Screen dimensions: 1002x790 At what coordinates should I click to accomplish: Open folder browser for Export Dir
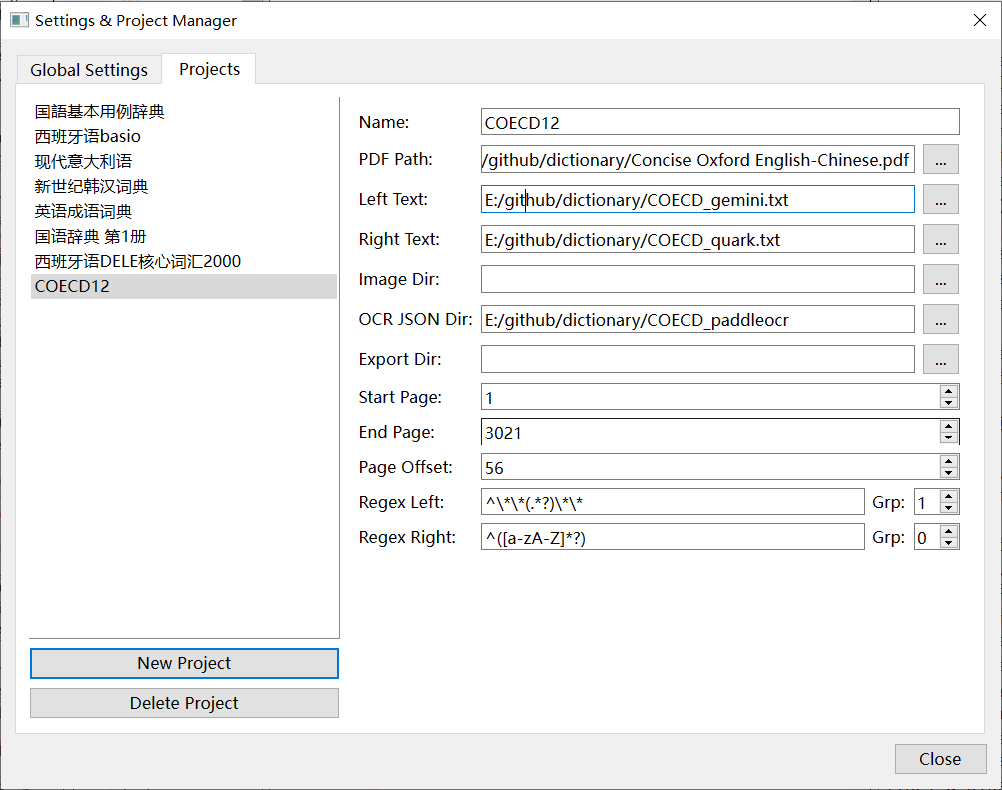[x=940, y=359]
